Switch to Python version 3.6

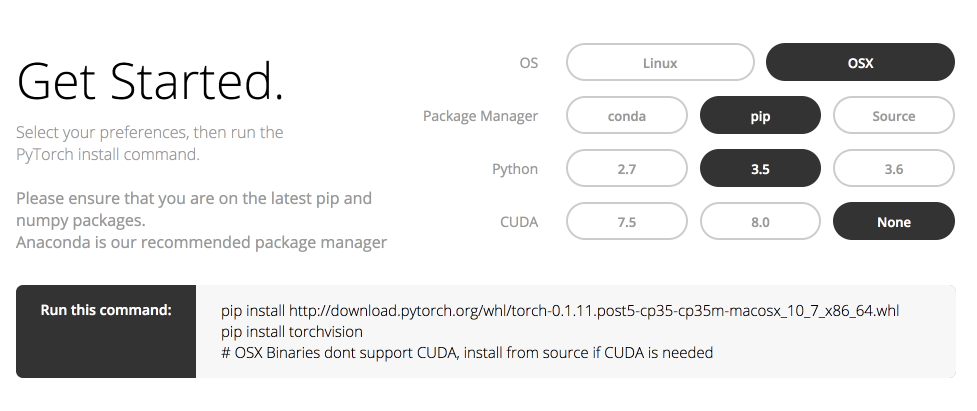[893, 169]
